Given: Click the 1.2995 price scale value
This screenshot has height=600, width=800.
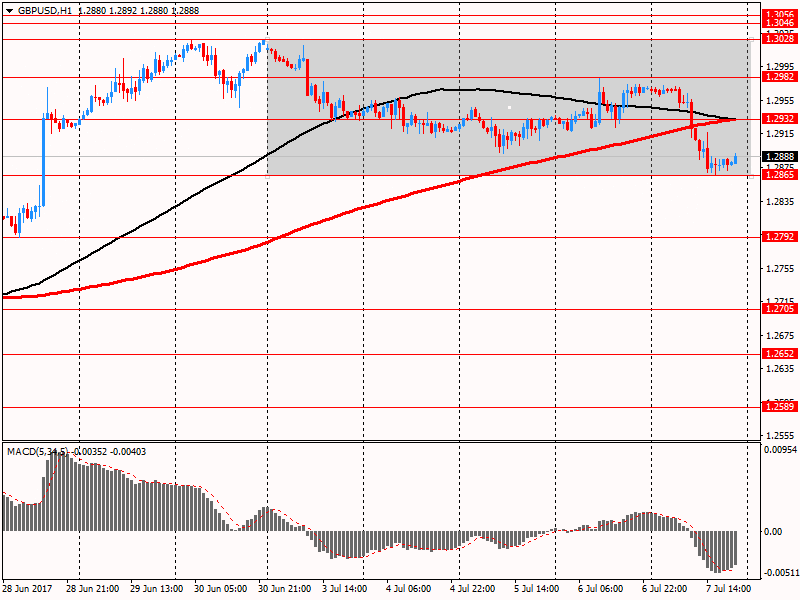Looking at the screenshot, I should 780,66.
